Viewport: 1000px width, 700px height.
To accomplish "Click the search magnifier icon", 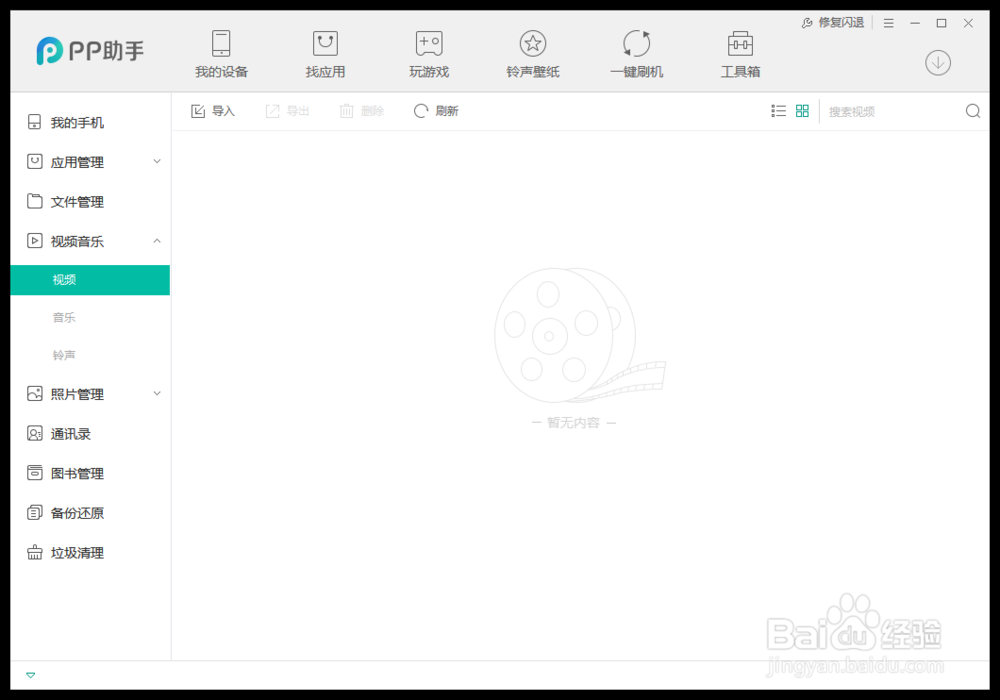I will (973, 111).
